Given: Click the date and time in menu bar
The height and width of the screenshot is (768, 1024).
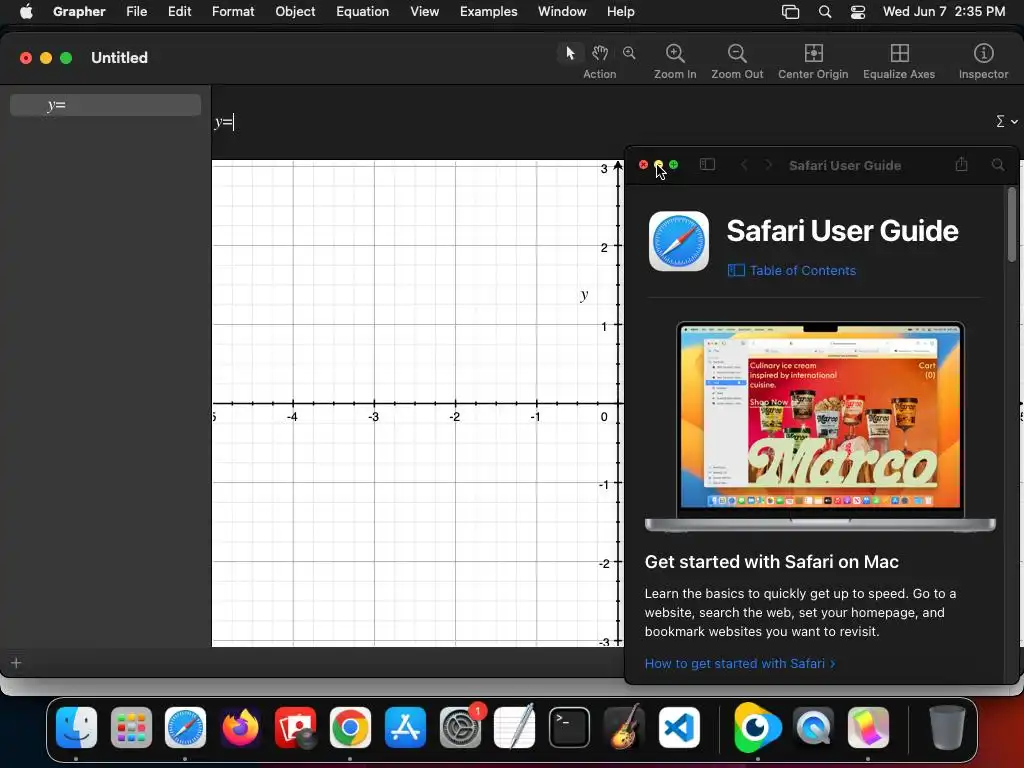Looking at the screenshot, I should point(944,11).
